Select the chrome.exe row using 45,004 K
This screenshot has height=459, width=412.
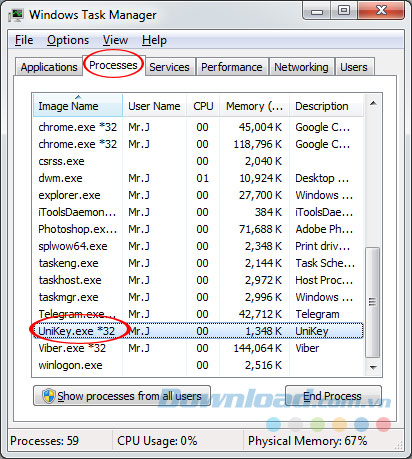pyautogui.click(x=198, y=127)
